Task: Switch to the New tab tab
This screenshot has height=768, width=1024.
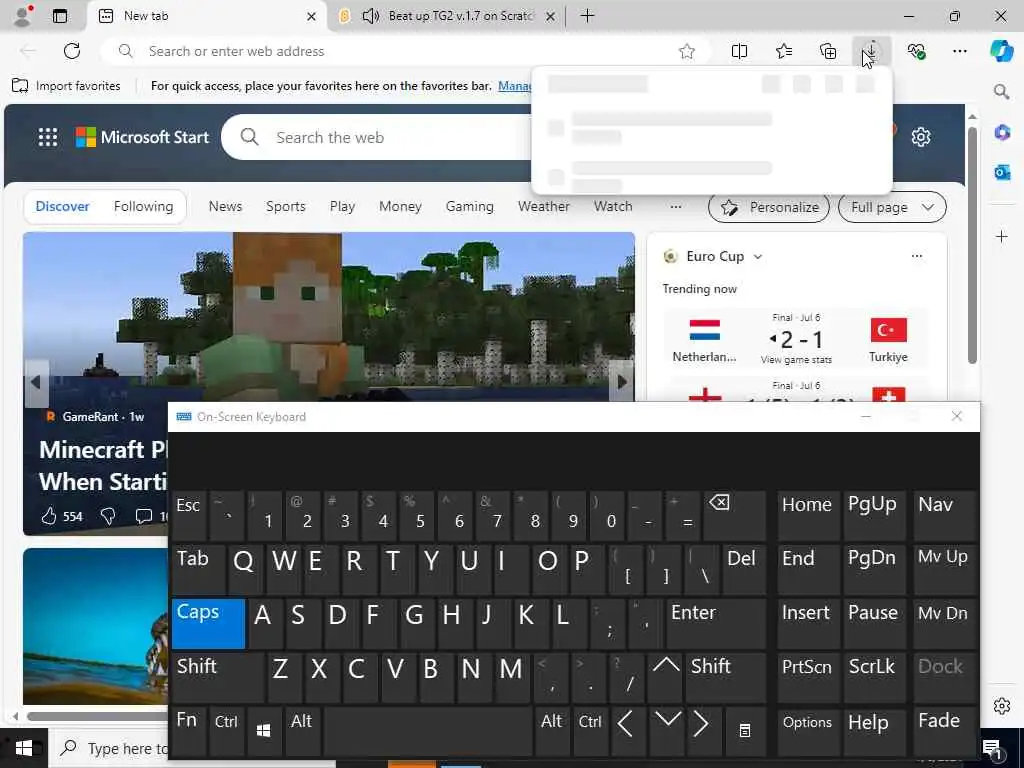Action: 206,16
